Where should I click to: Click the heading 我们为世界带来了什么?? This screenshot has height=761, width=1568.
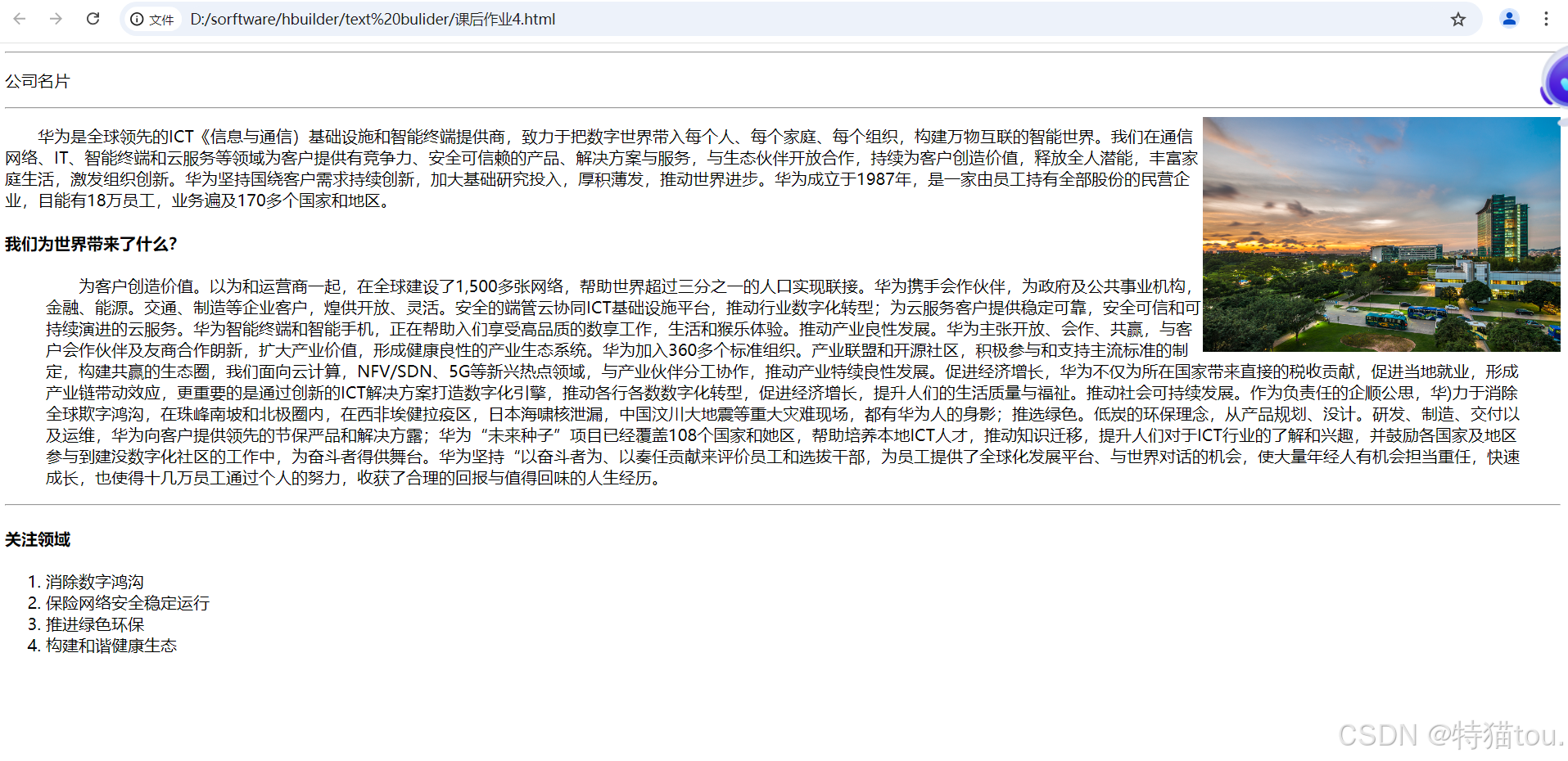tap(91, 244)
